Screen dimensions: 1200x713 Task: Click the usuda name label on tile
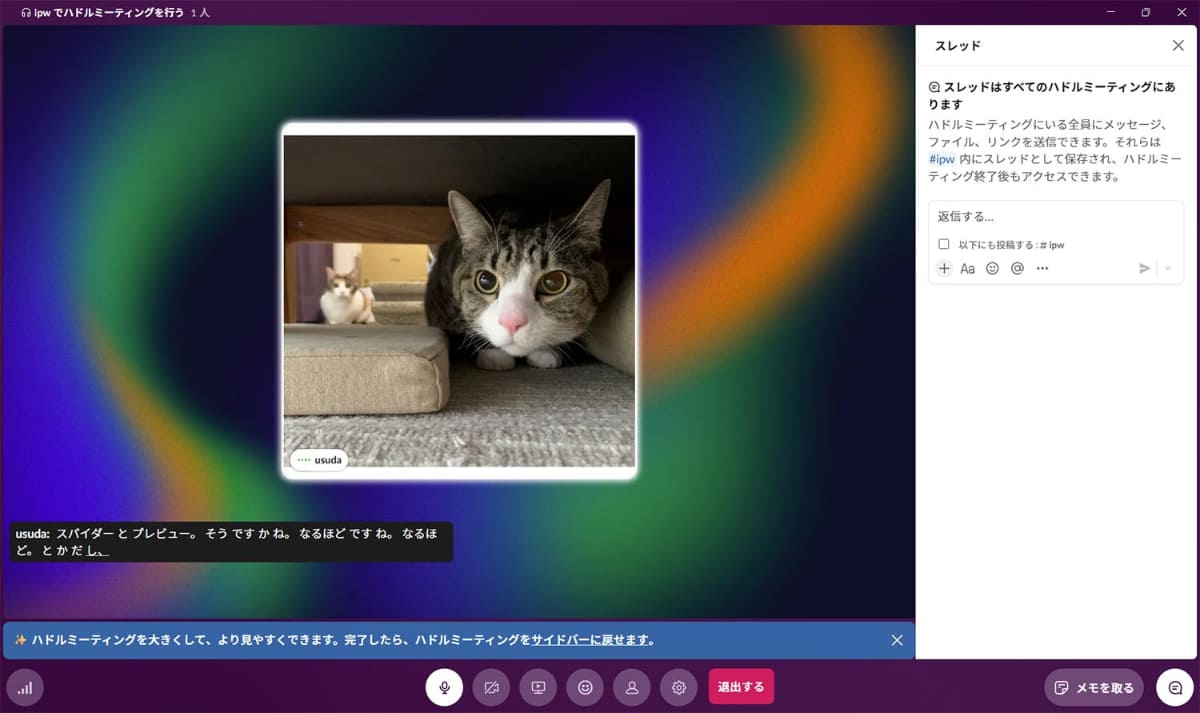[x=319, y=460]
